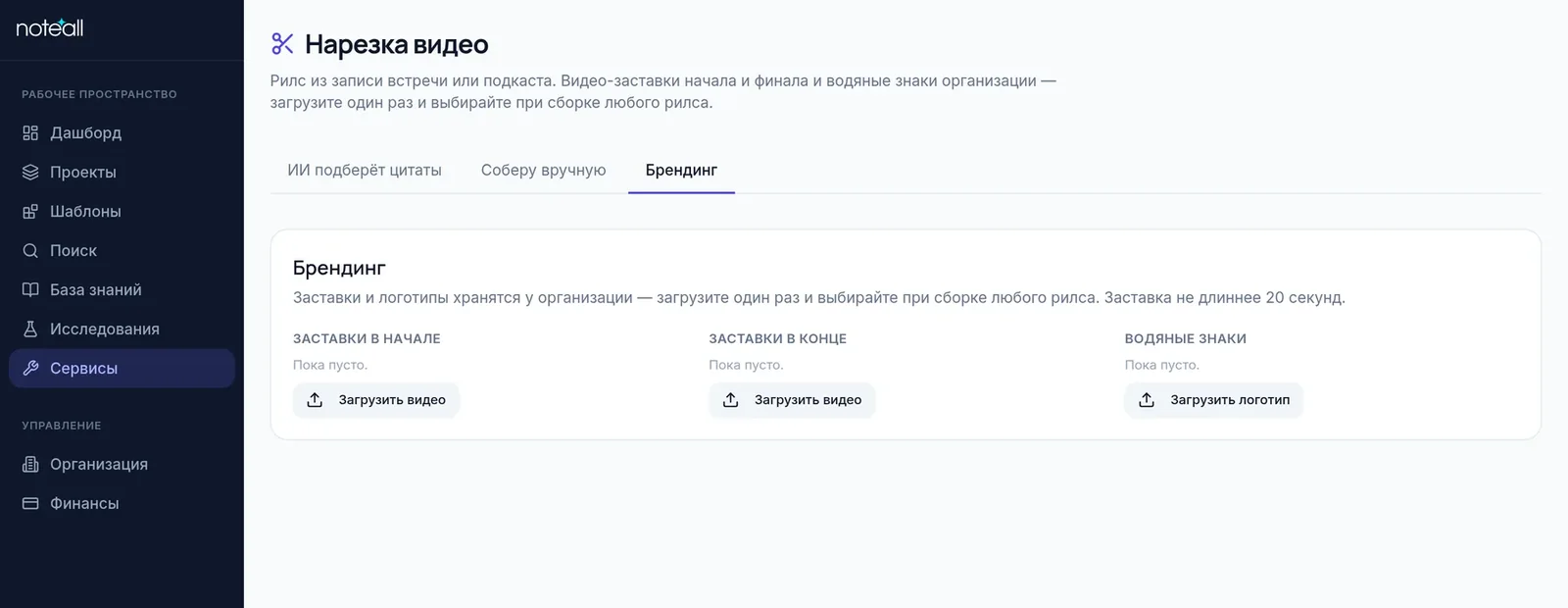Click the Шаблоны sidebar icon
Screen dimensions: 1568x608
coord(30,211)
